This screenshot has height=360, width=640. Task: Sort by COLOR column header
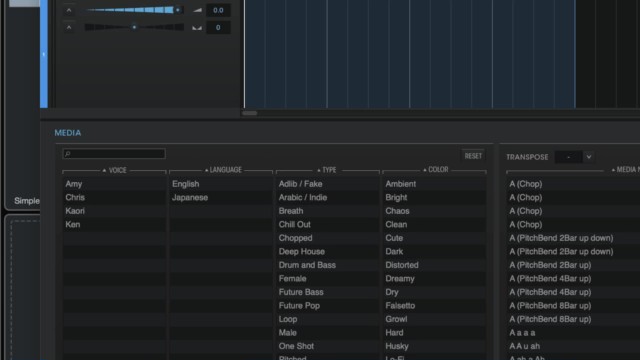(x=436, y=169)
